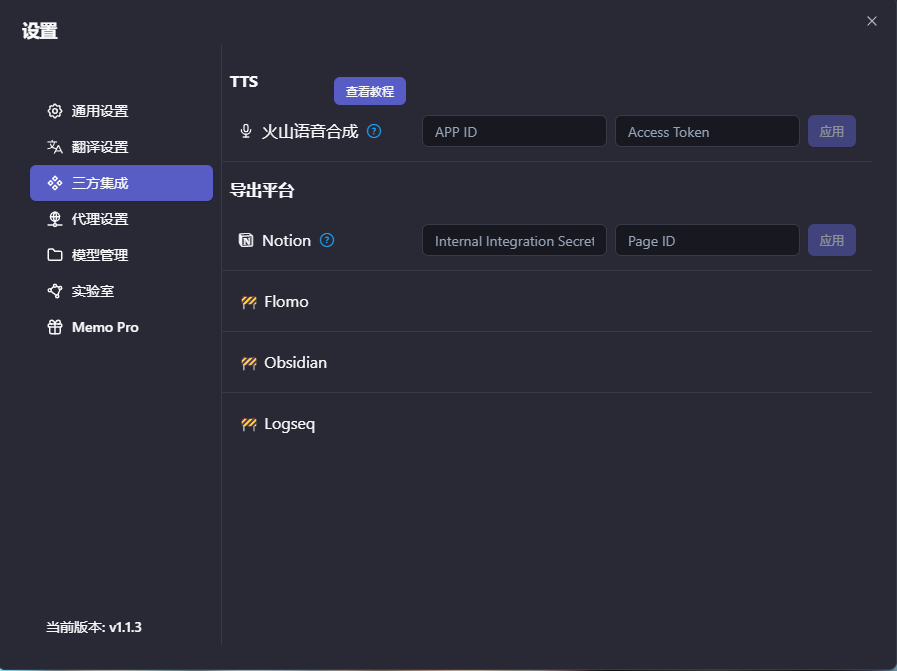Click the help icon beside 火山语音合成
The image size is (897, 671).
374,131
